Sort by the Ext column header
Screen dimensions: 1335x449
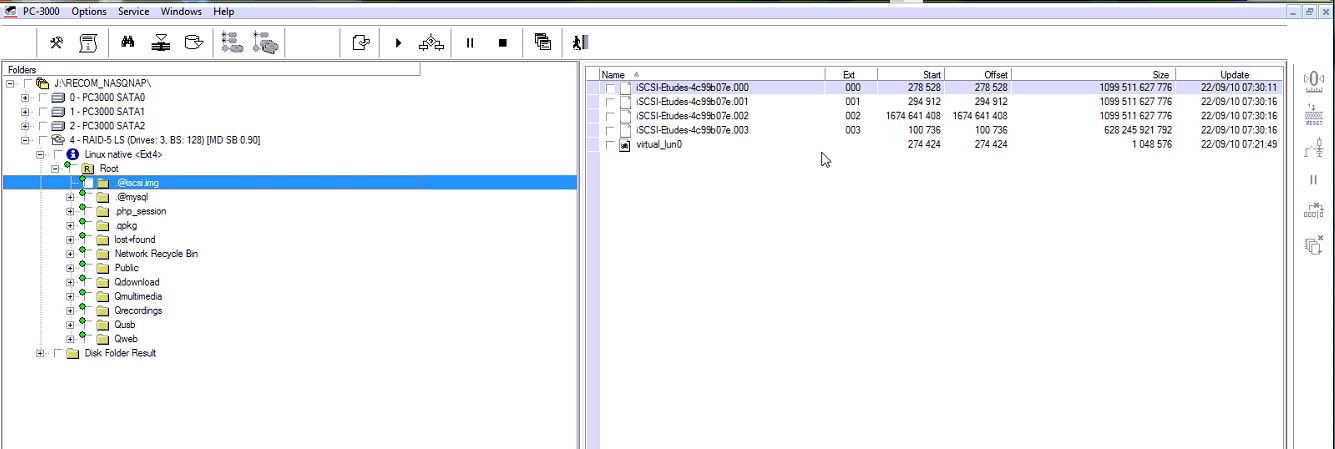pyautogui.click(x=851, y=74)
